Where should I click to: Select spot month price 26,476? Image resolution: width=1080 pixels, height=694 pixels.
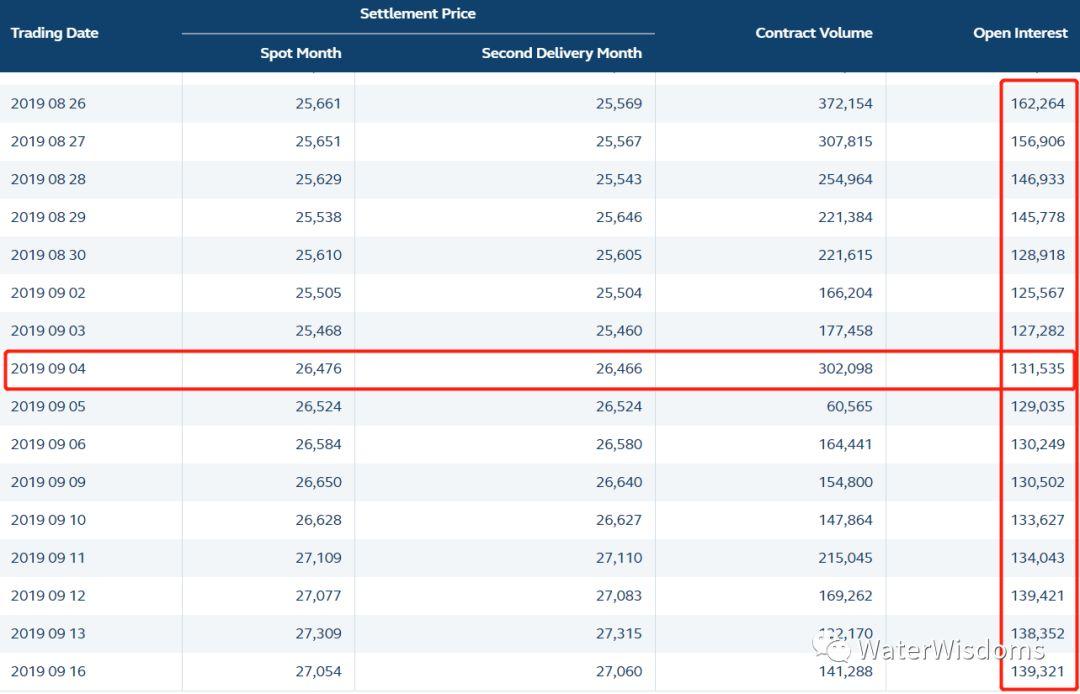tap(318, 369)
